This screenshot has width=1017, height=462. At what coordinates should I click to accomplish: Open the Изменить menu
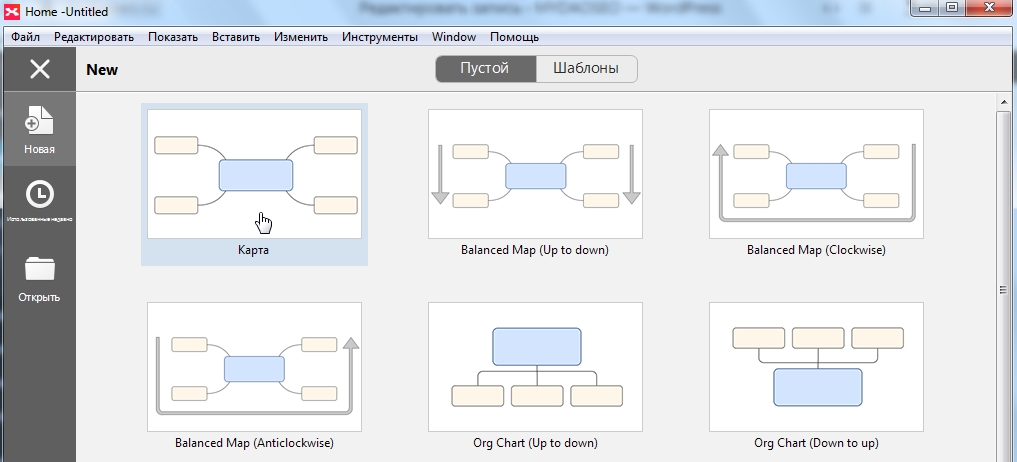pos(300,37)
